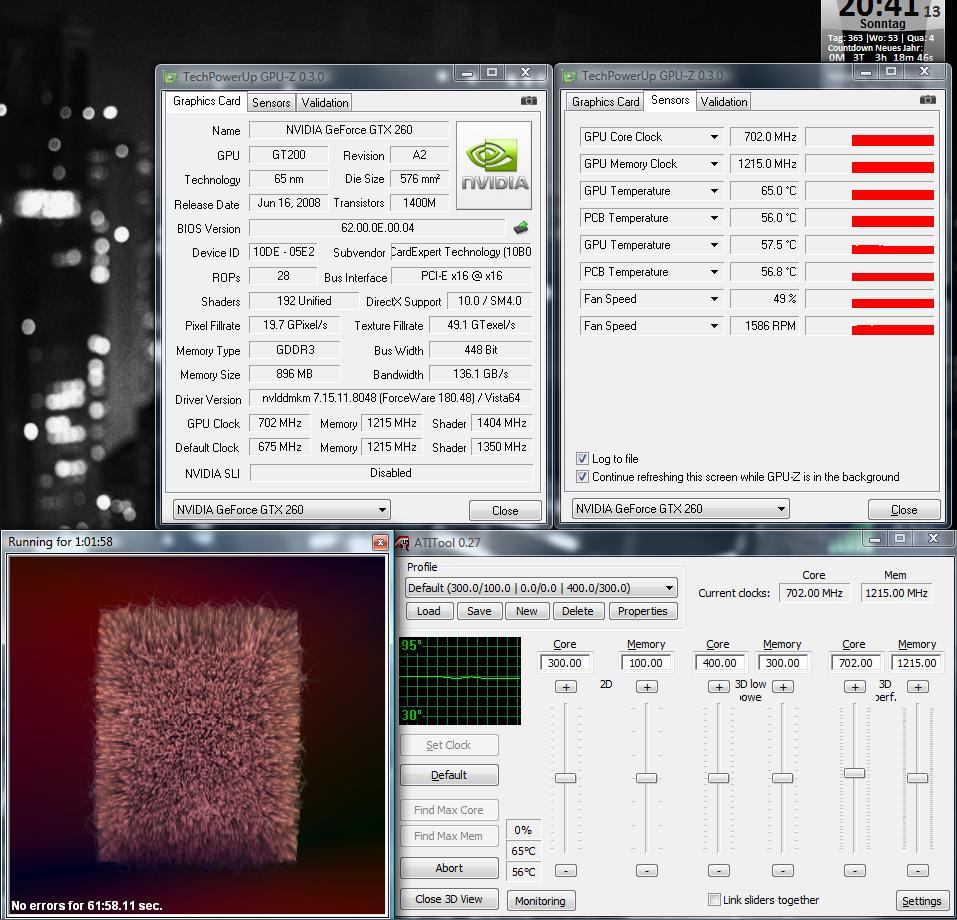Click Close button in left GPU-Z window
This screenshot has width=957, height=920.
point(505,510)
